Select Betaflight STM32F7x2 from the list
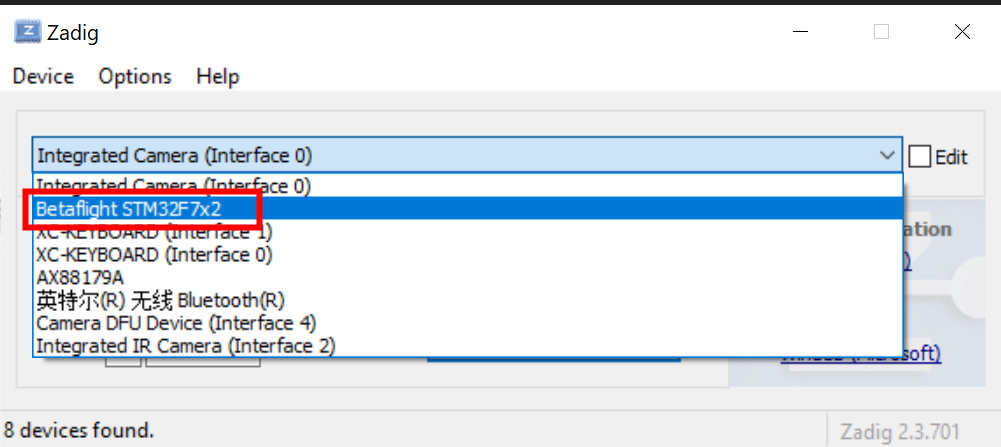 pos(467,208)
